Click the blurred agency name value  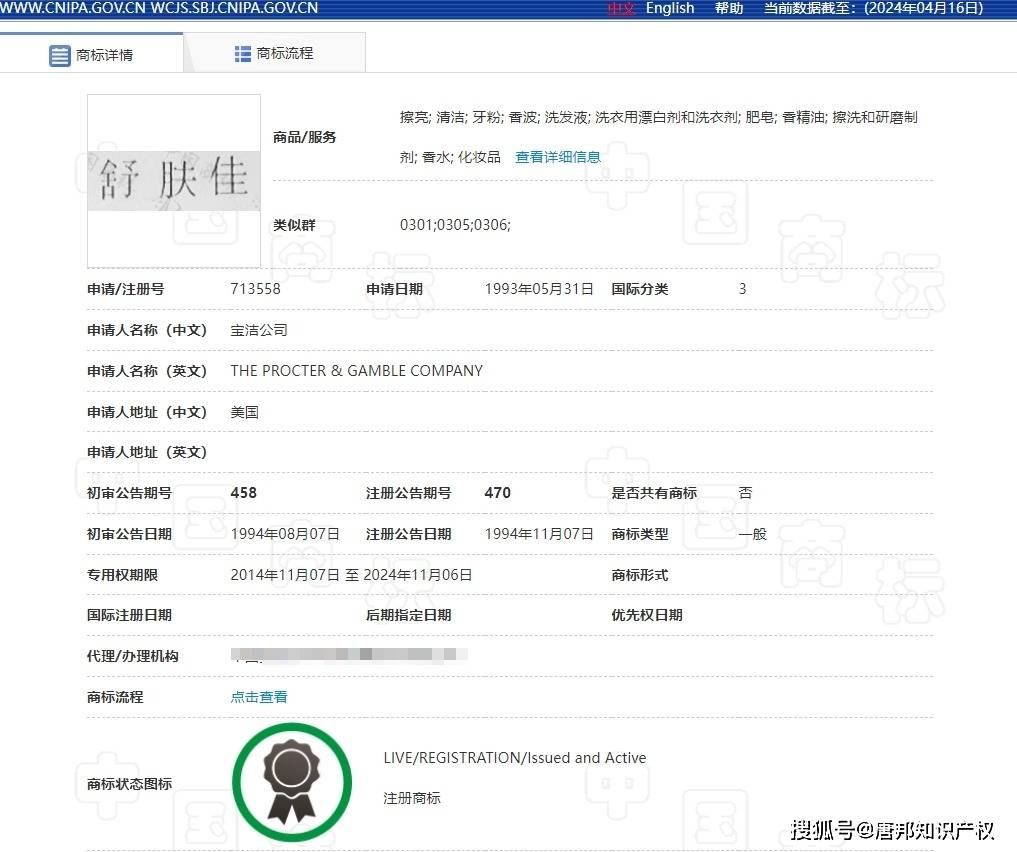(349, 654)
